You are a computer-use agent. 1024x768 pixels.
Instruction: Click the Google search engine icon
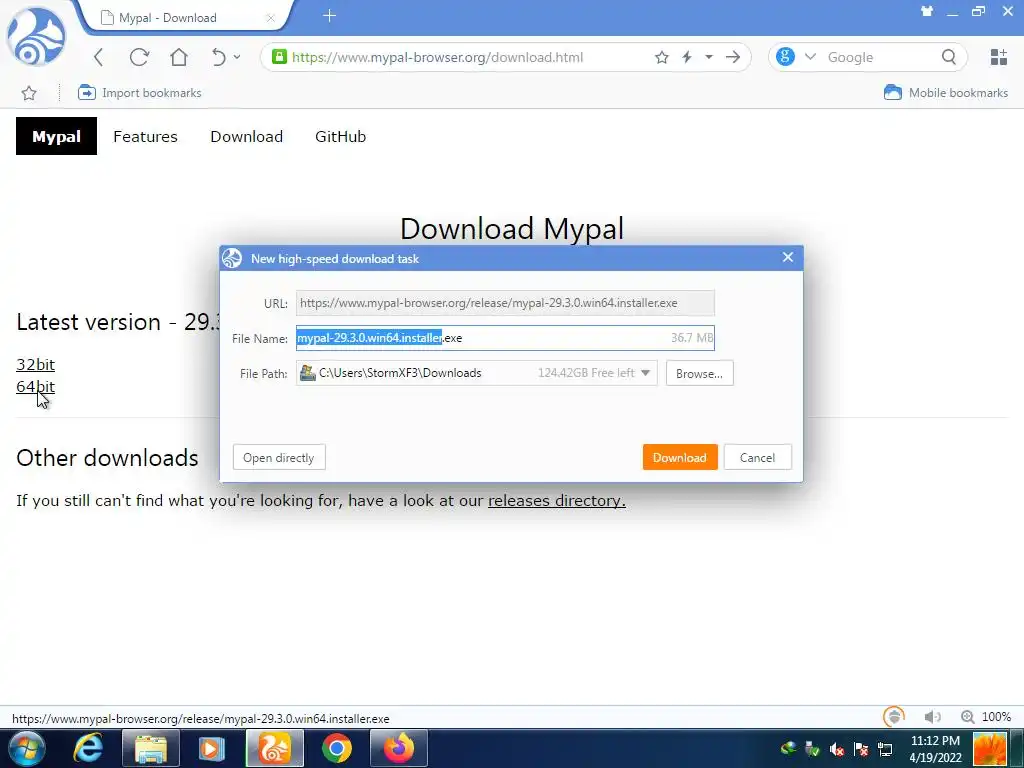(x=786, y=57)
